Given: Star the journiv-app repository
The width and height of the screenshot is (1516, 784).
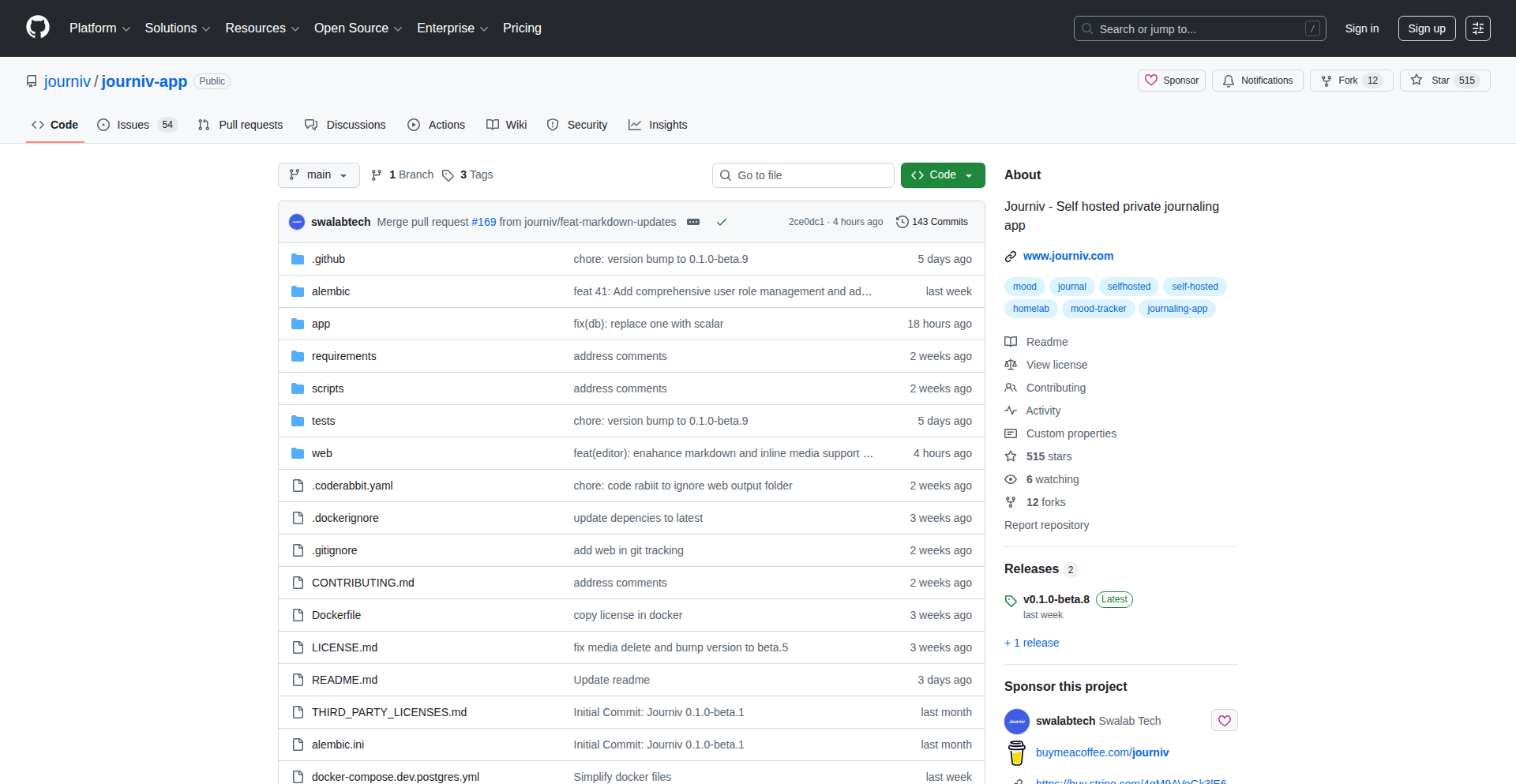Looking at the screenshot, I should click(x=1443, y=80).
